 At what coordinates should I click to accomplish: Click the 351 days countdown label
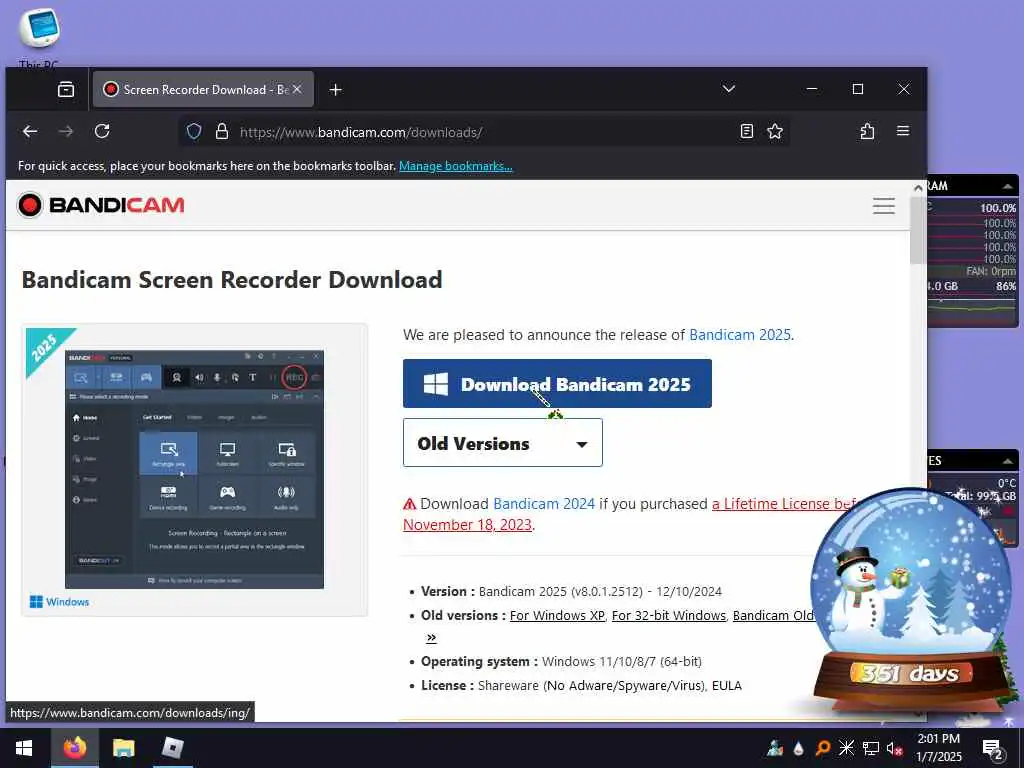tap(910, 673)
